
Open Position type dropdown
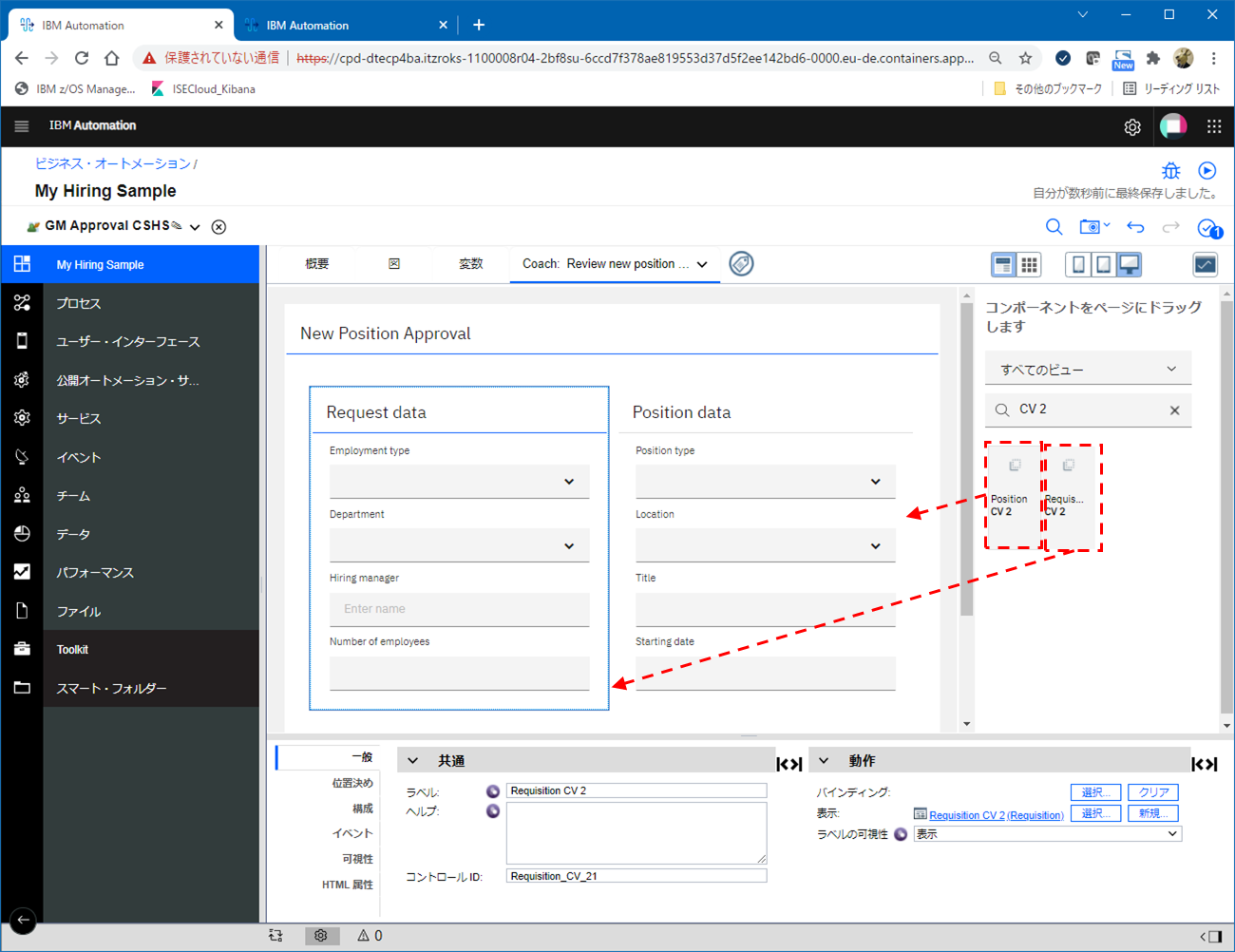click(766, 482)
